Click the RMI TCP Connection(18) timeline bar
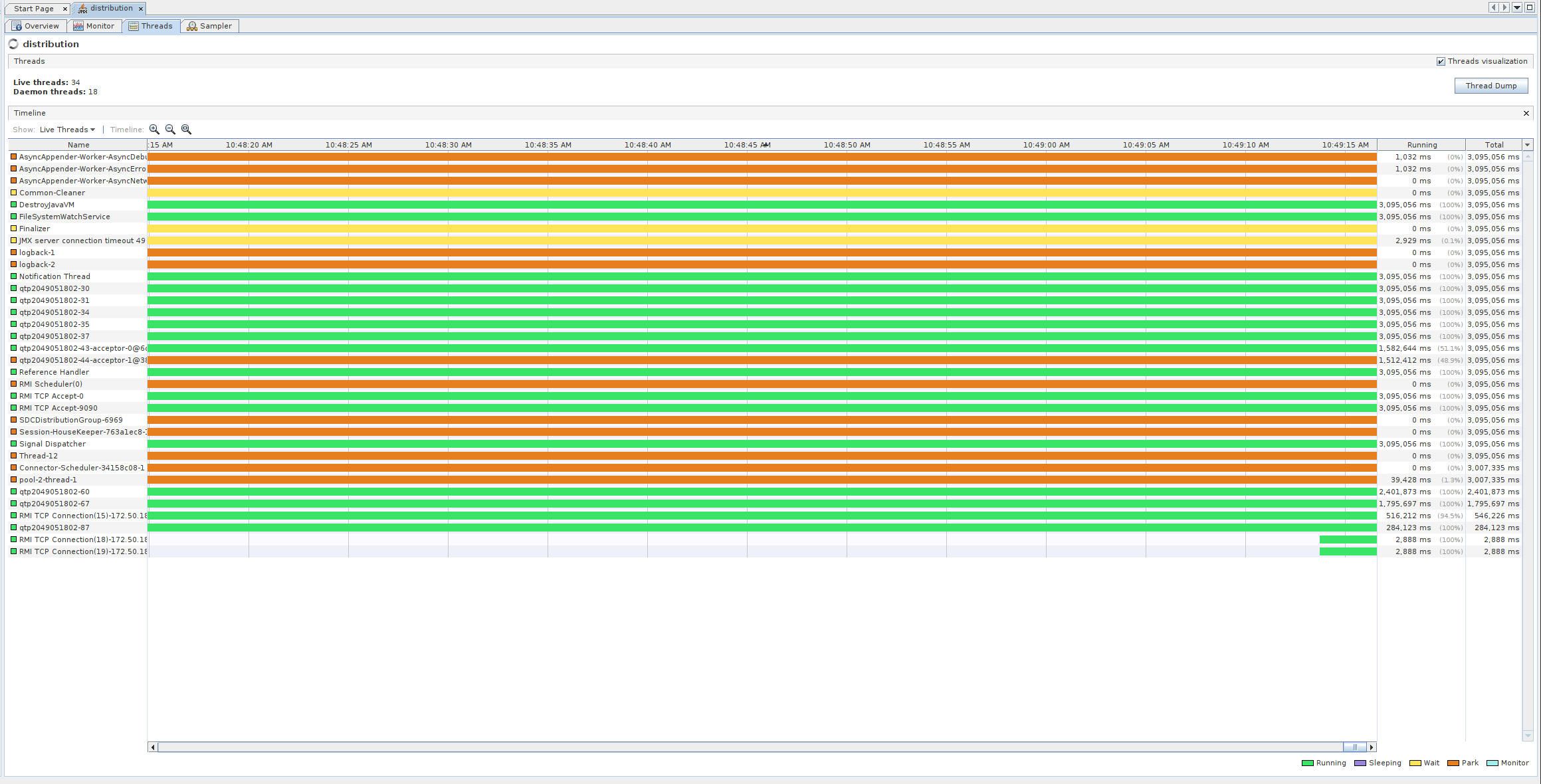The image size is (1541, 784). click(1348, 539)
